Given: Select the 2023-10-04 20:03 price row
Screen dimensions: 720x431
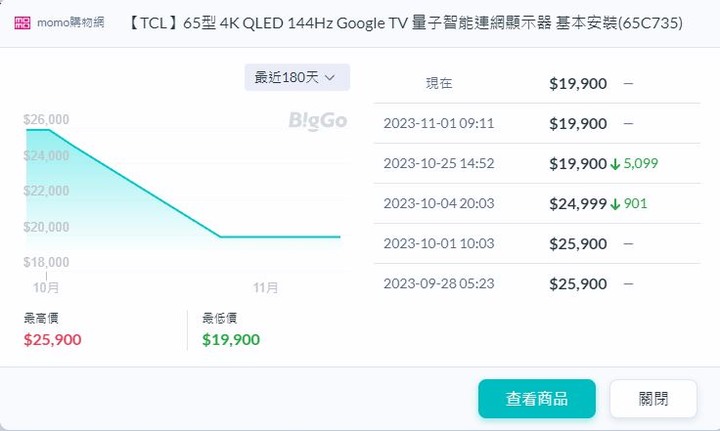Looking at the screenshot, I should point(537,203).
